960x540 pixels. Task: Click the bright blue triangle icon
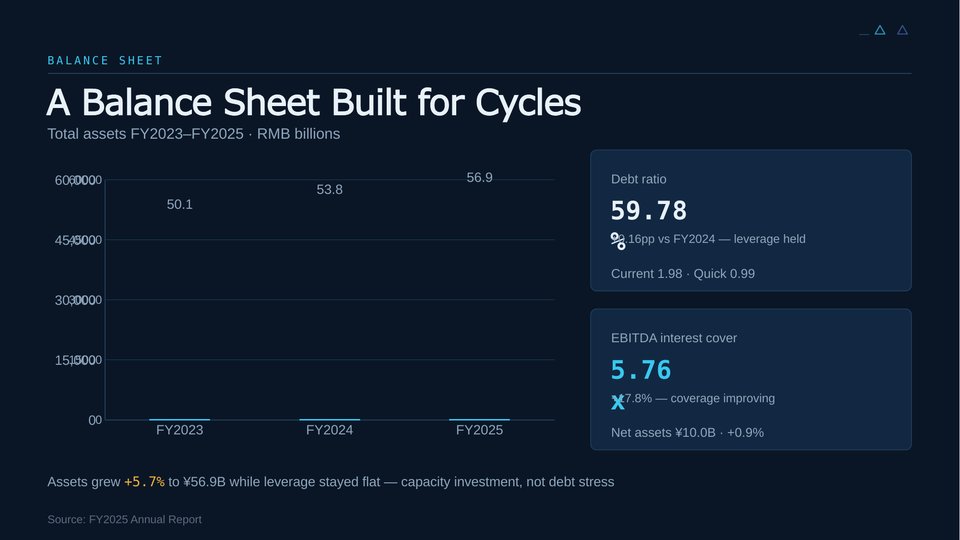click(880, 30)
